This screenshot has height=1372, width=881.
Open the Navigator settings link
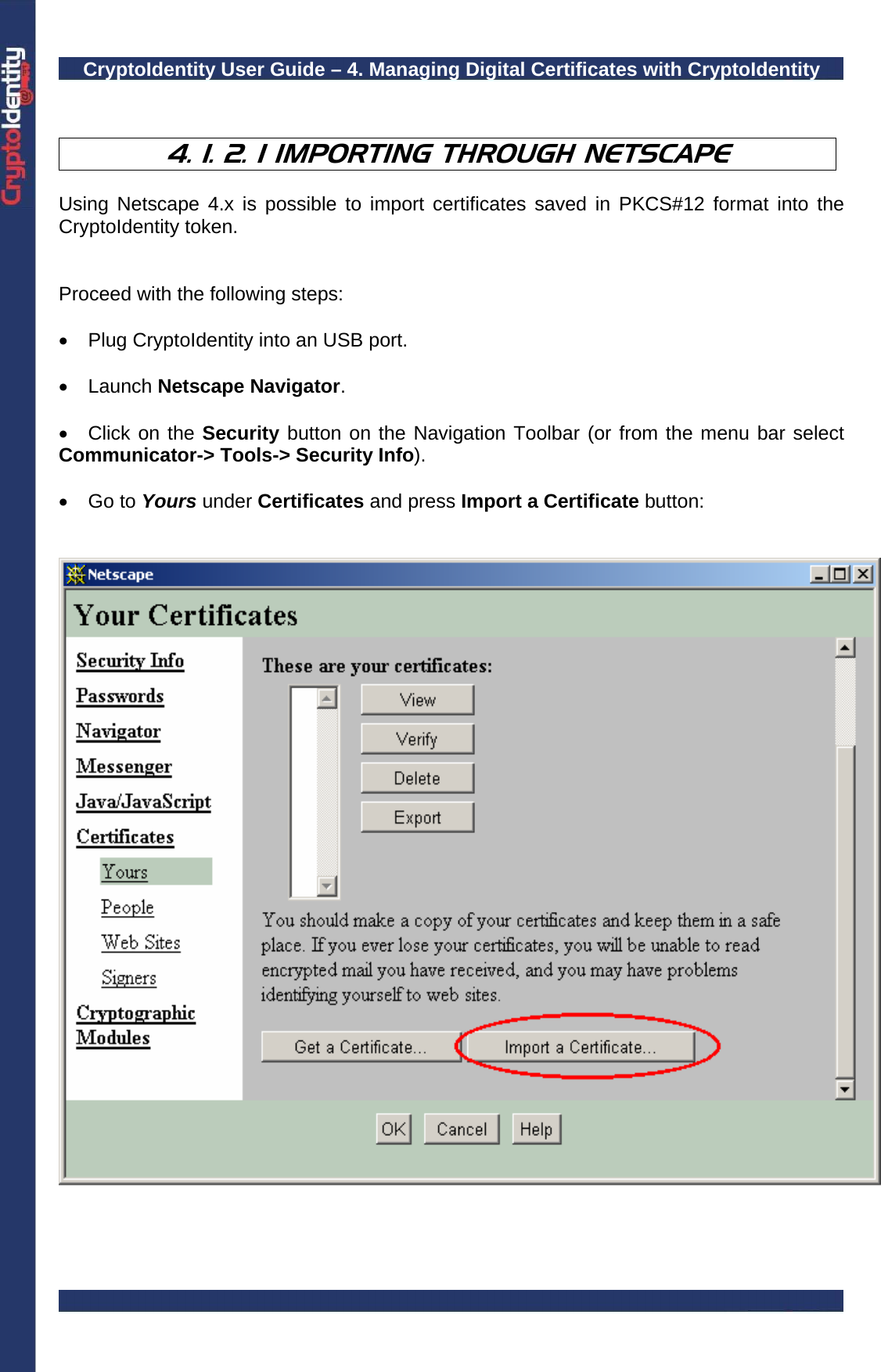point(118,731)
